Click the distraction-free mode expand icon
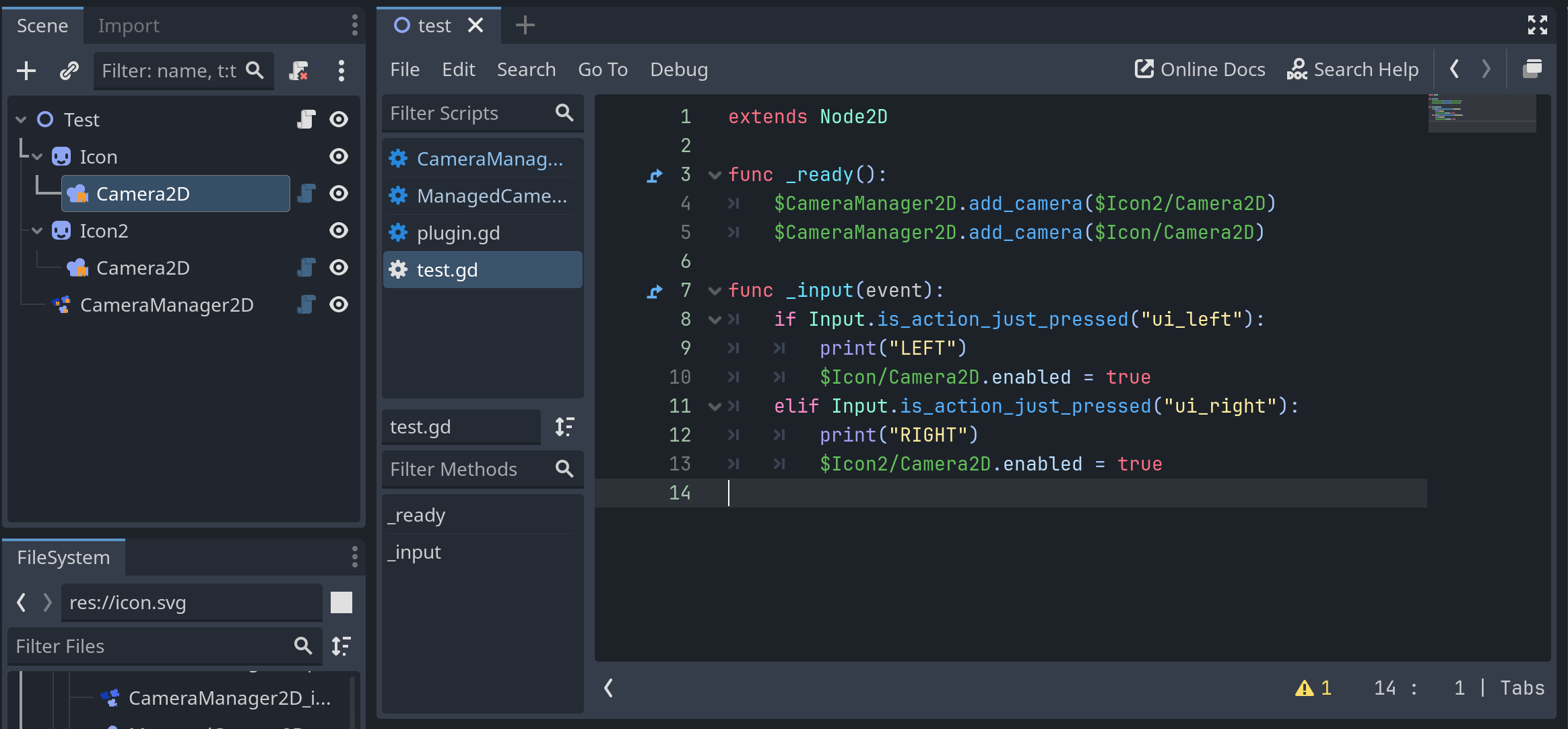 click(1537, 26)
